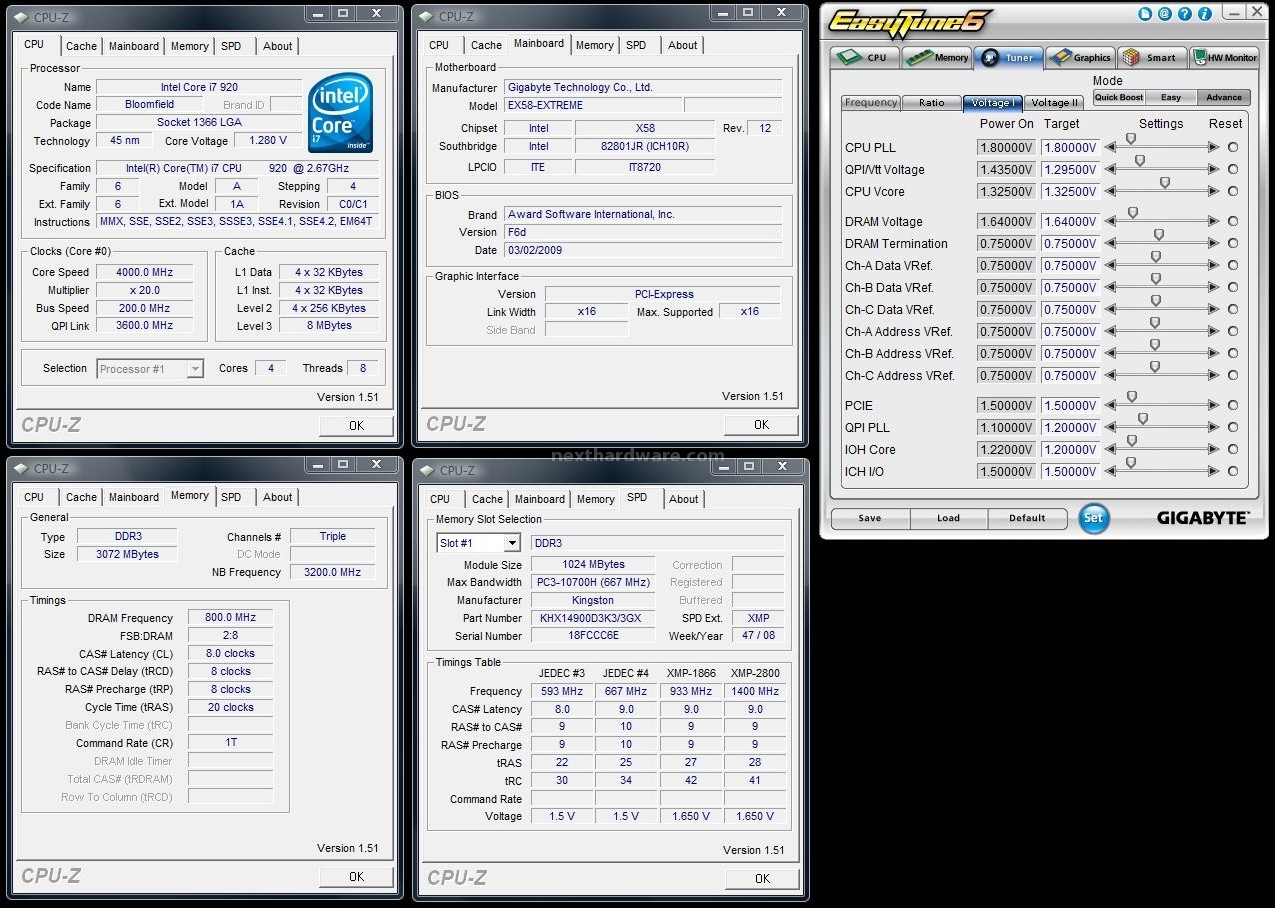Click the CPU-Z icon of the Memory window
The height and width of the screenshot is (908, 1275).
point(20,468)
